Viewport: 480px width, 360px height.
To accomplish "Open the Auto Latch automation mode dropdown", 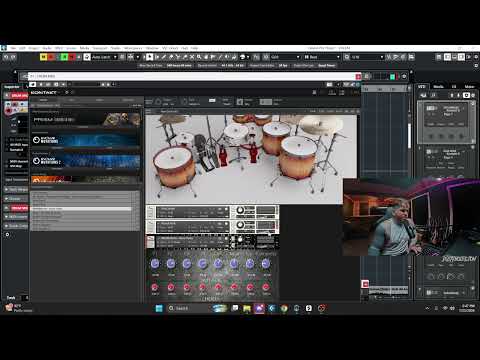I will click(x=104, y=57).
